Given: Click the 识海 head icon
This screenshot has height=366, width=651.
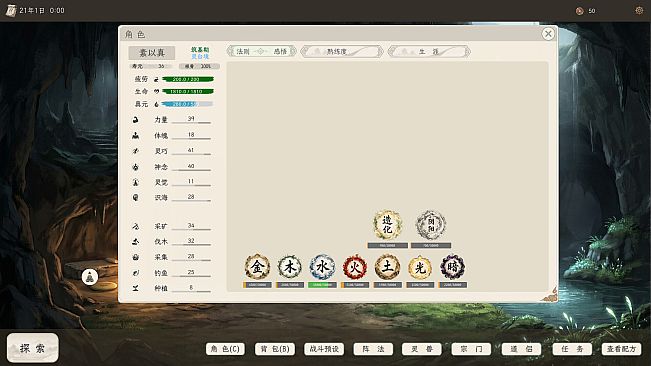Looking at the screenshot, I should pos(135,198).
